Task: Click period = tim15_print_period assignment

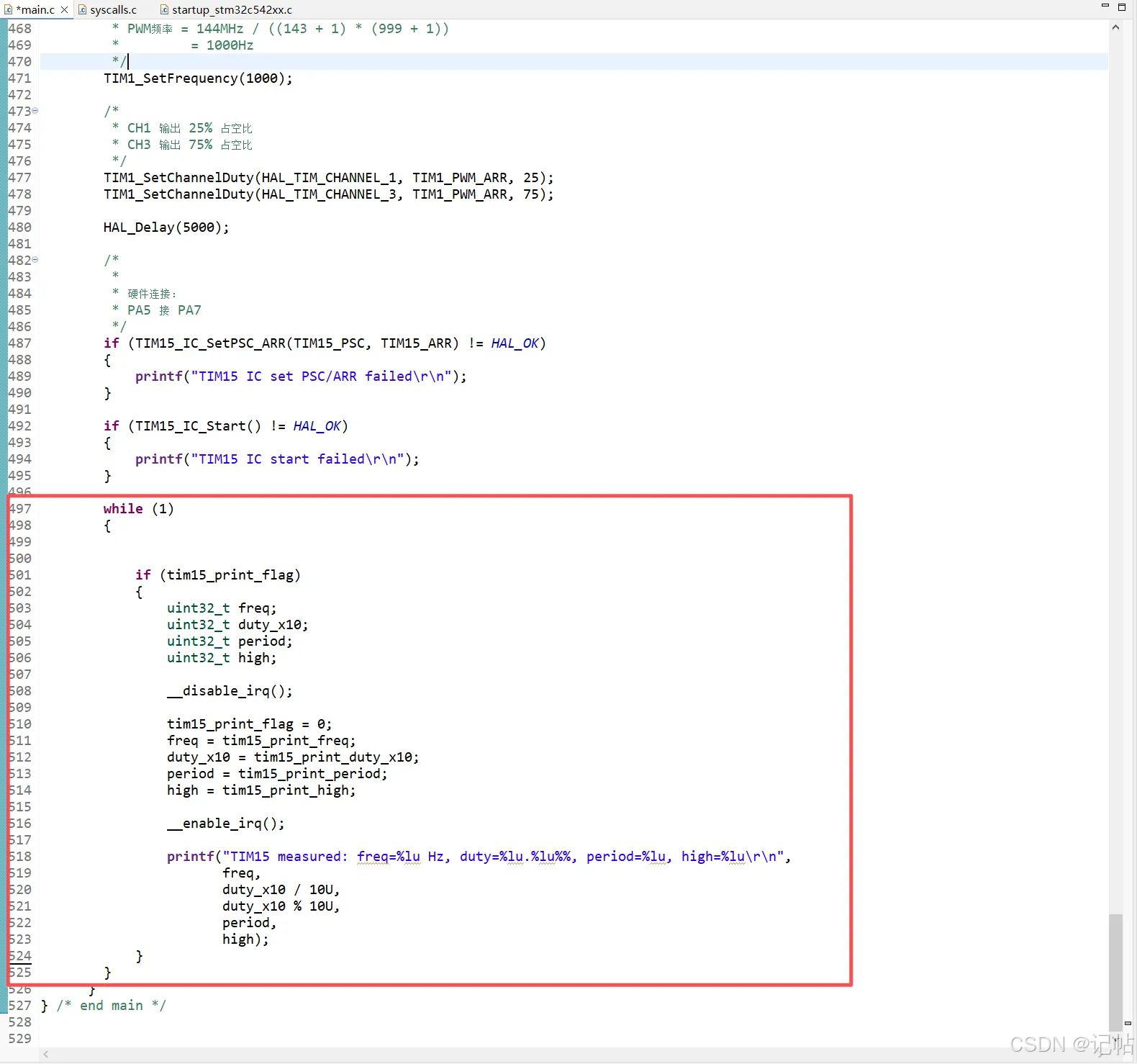Action: click(x=277, y=774)
